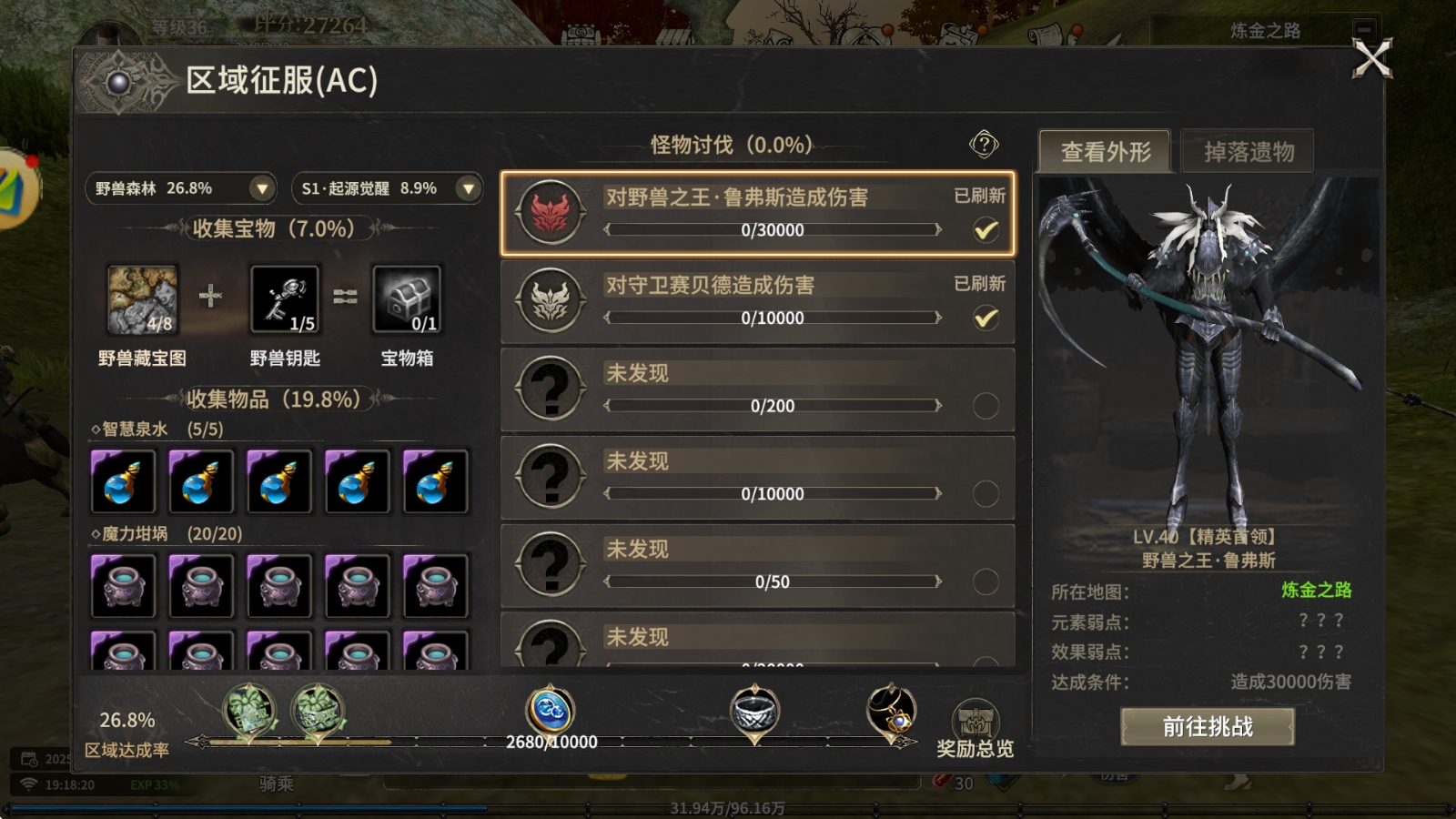Viewport: 1456px width, 819px height.
Task: Select the 查看外形 tab
Action: coord(1106,152)
